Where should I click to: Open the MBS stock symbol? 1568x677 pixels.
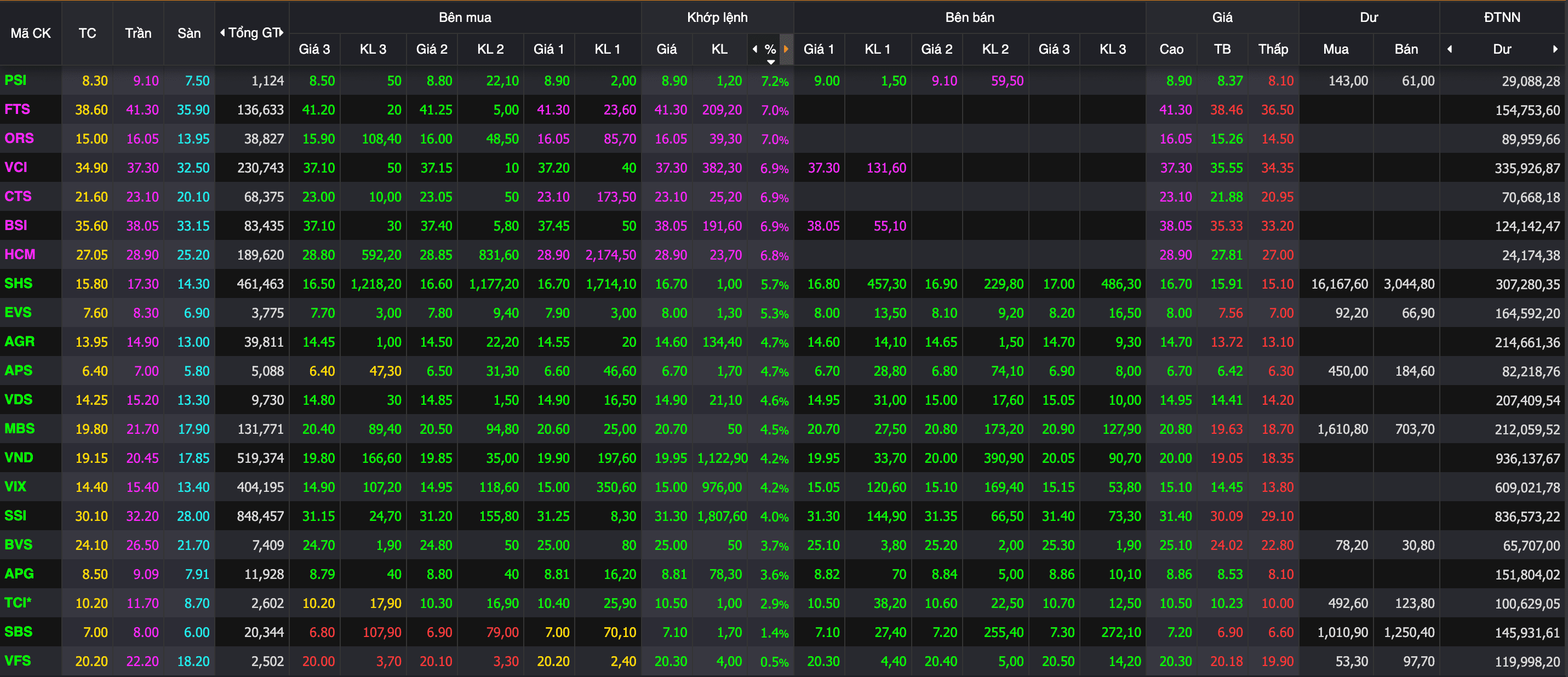(20, 429)
